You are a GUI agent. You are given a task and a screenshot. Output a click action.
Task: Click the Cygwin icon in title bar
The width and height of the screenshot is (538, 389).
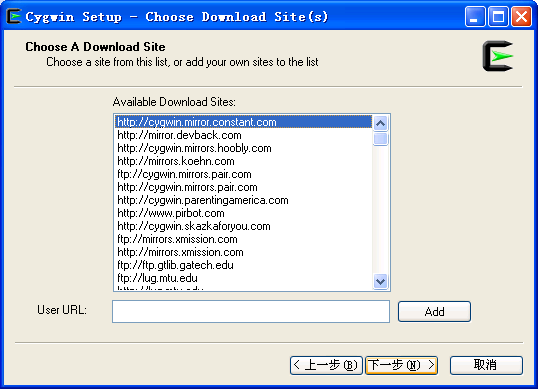[x=14, y=16]
